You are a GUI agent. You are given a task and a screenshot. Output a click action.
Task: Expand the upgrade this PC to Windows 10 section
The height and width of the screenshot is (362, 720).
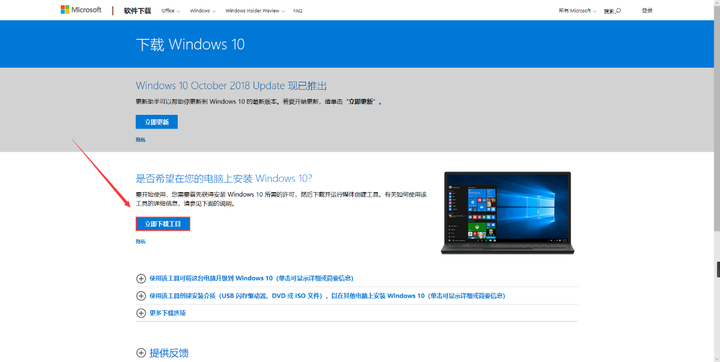(x=141, y=278)
